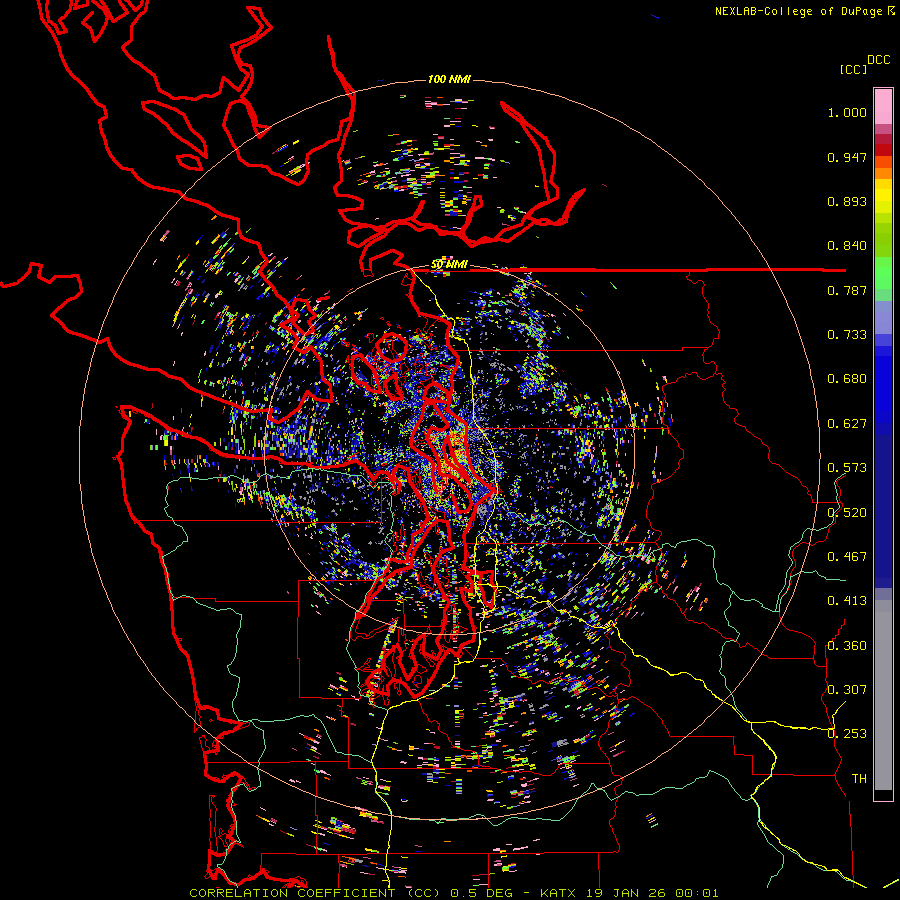Pick the orange legend color band
The height and width of the screenshot is (900, 900).
[883, 173]
